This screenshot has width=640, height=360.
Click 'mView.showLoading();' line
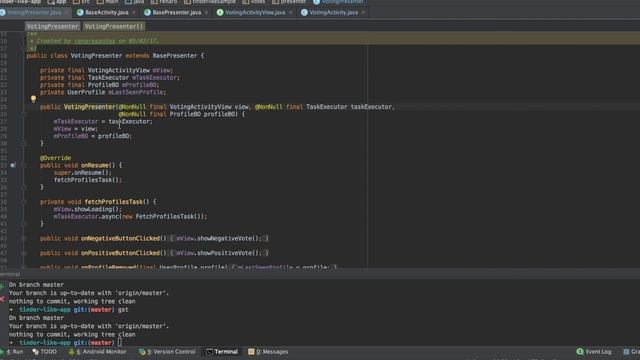coord(88,209)
